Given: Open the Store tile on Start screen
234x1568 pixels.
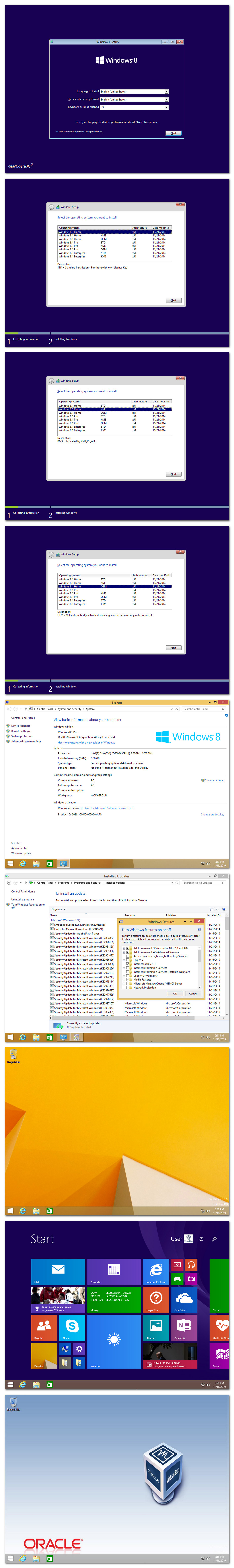Looking at the screenshot, I should click(x=219, y=1285).
